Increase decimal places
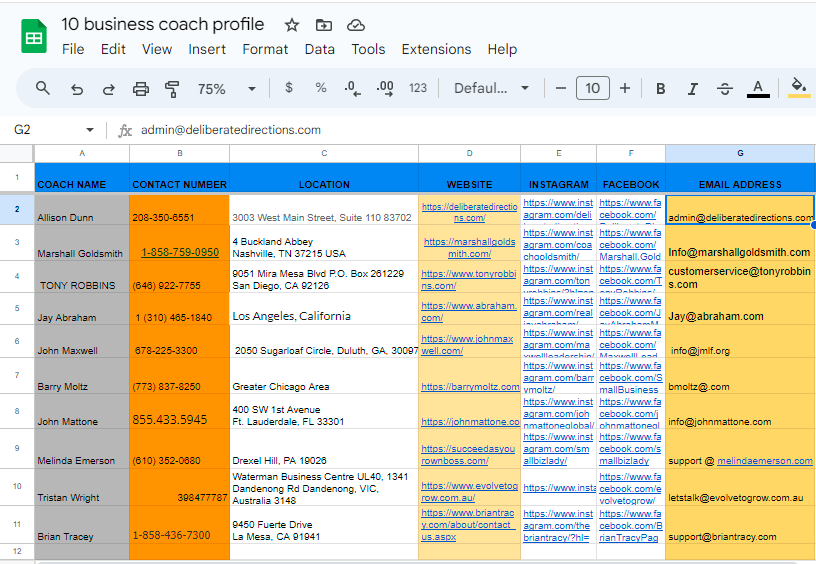 [x=385, y=88]
